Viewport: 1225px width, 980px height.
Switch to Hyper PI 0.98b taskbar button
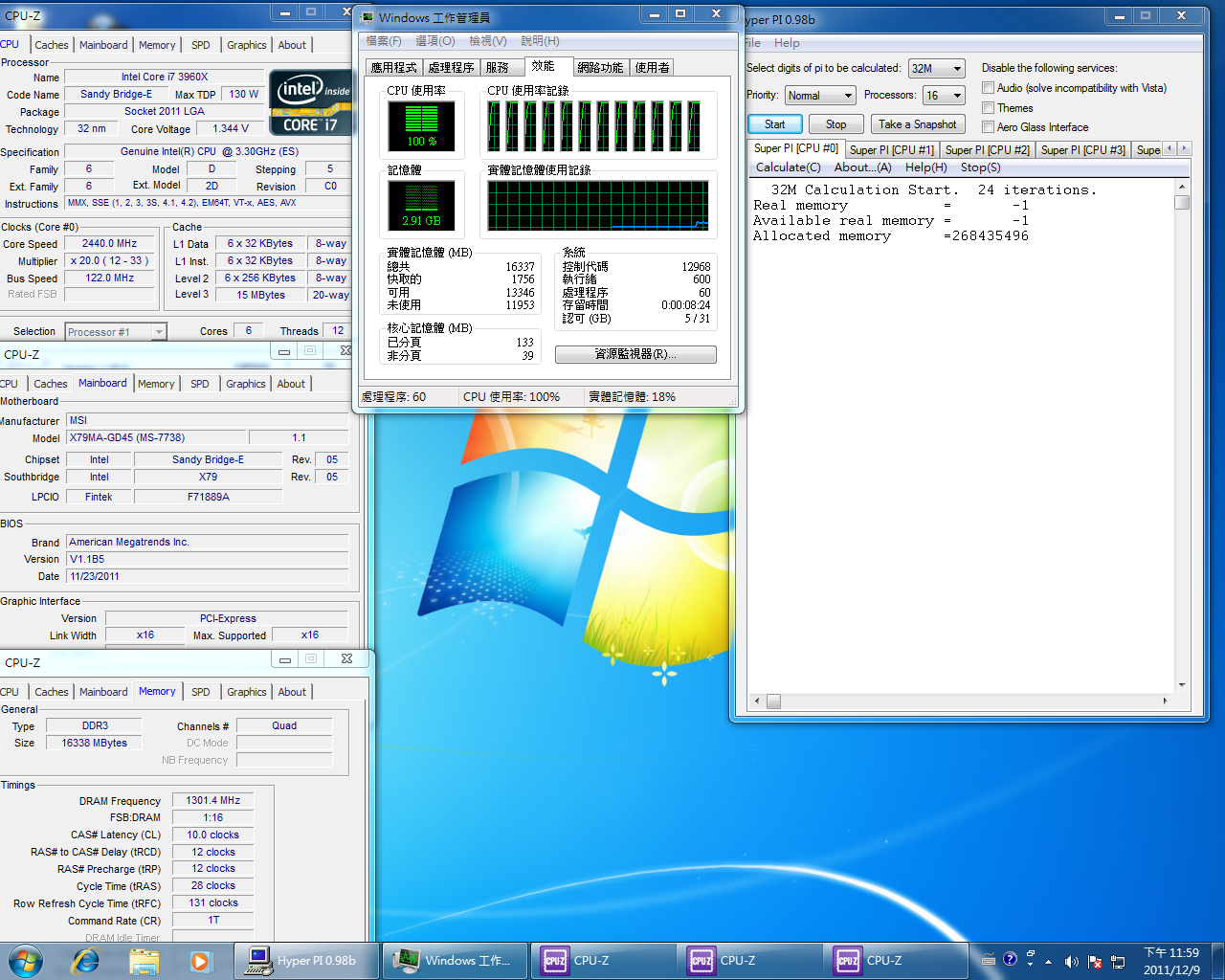coord(305,960)
